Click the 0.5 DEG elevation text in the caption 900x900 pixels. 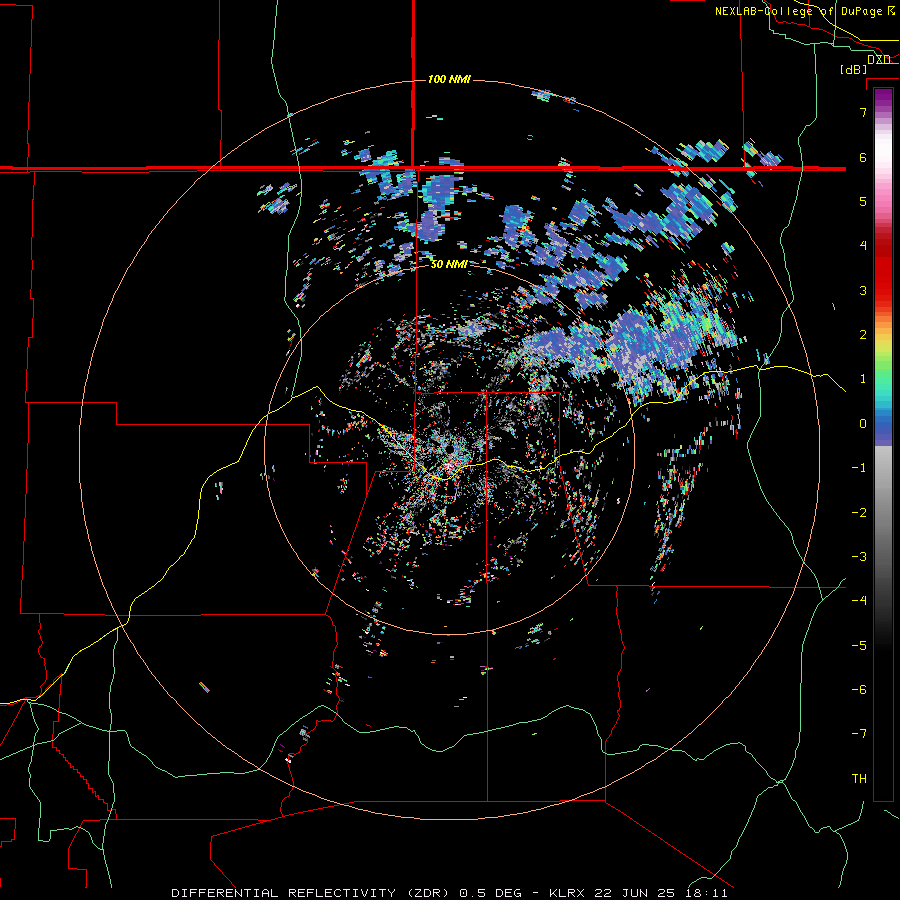point(491,893)
